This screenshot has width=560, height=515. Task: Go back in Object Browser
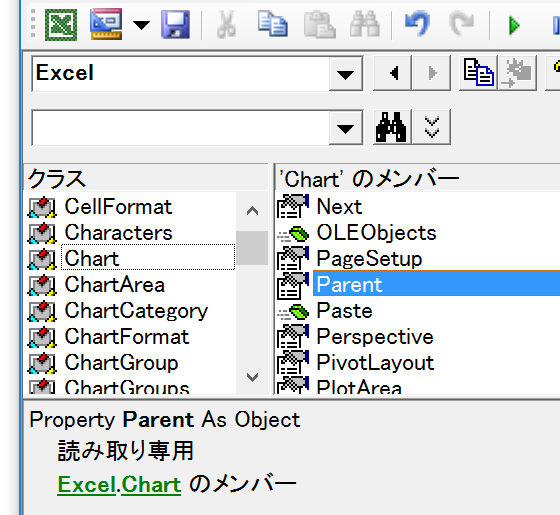tap(392, 73)
